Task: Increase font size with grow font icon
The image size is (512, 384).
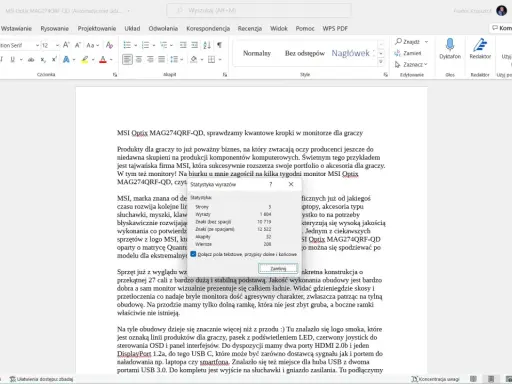Action: point(66,45)
